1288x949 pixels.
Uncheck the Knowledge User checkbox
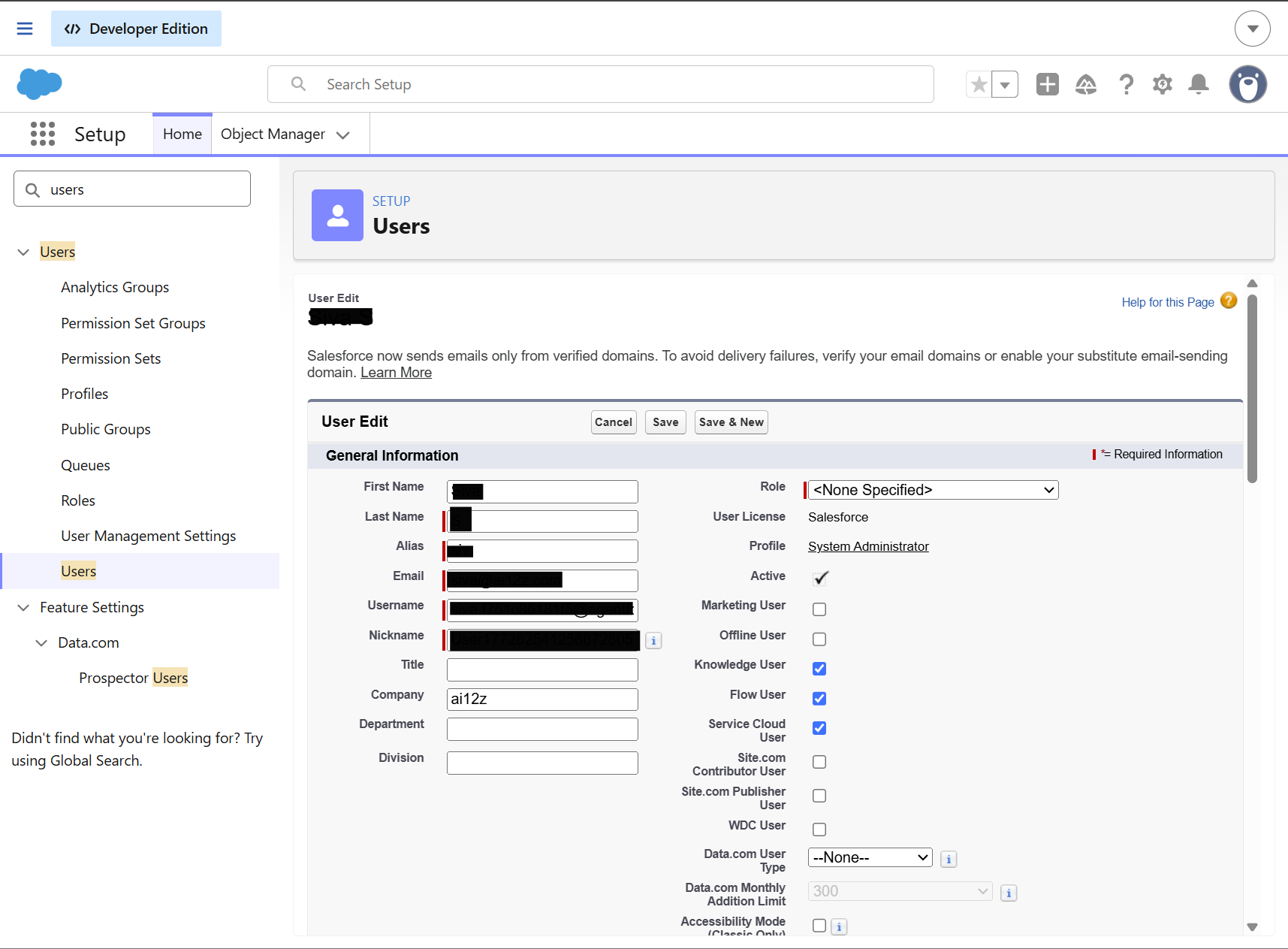[x=819, y=669]
